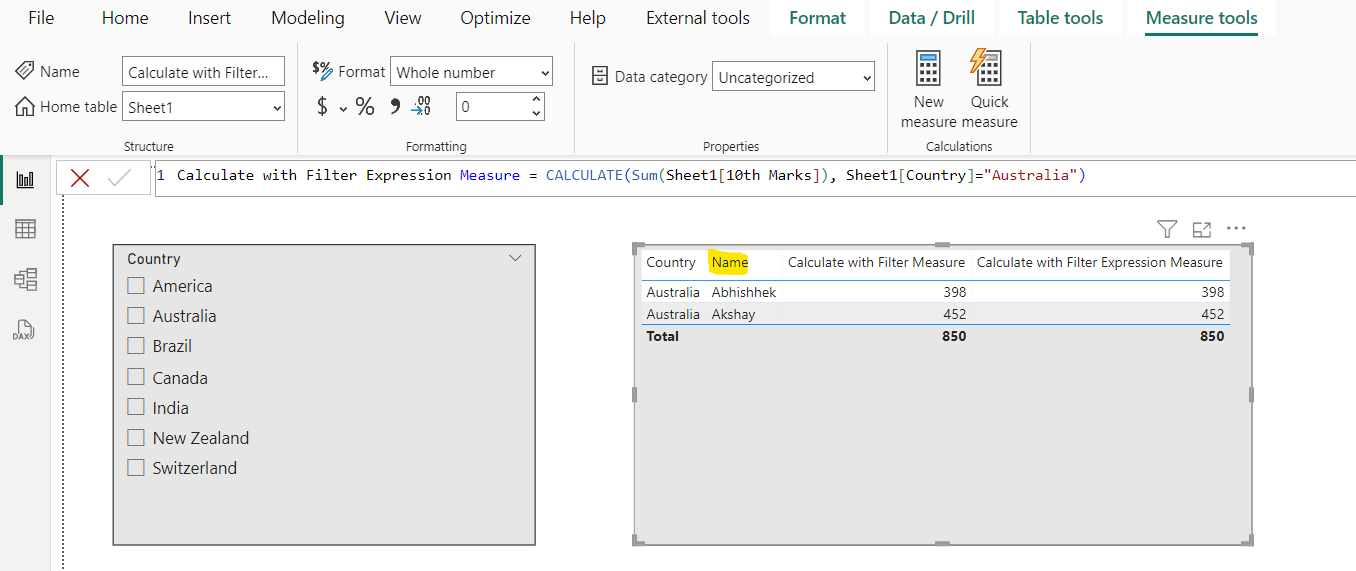Image resolution: width=1356 pixels, height=571 pixels.
Task: Open Data category Uncategorized dropdown
Action: [793, 77]
